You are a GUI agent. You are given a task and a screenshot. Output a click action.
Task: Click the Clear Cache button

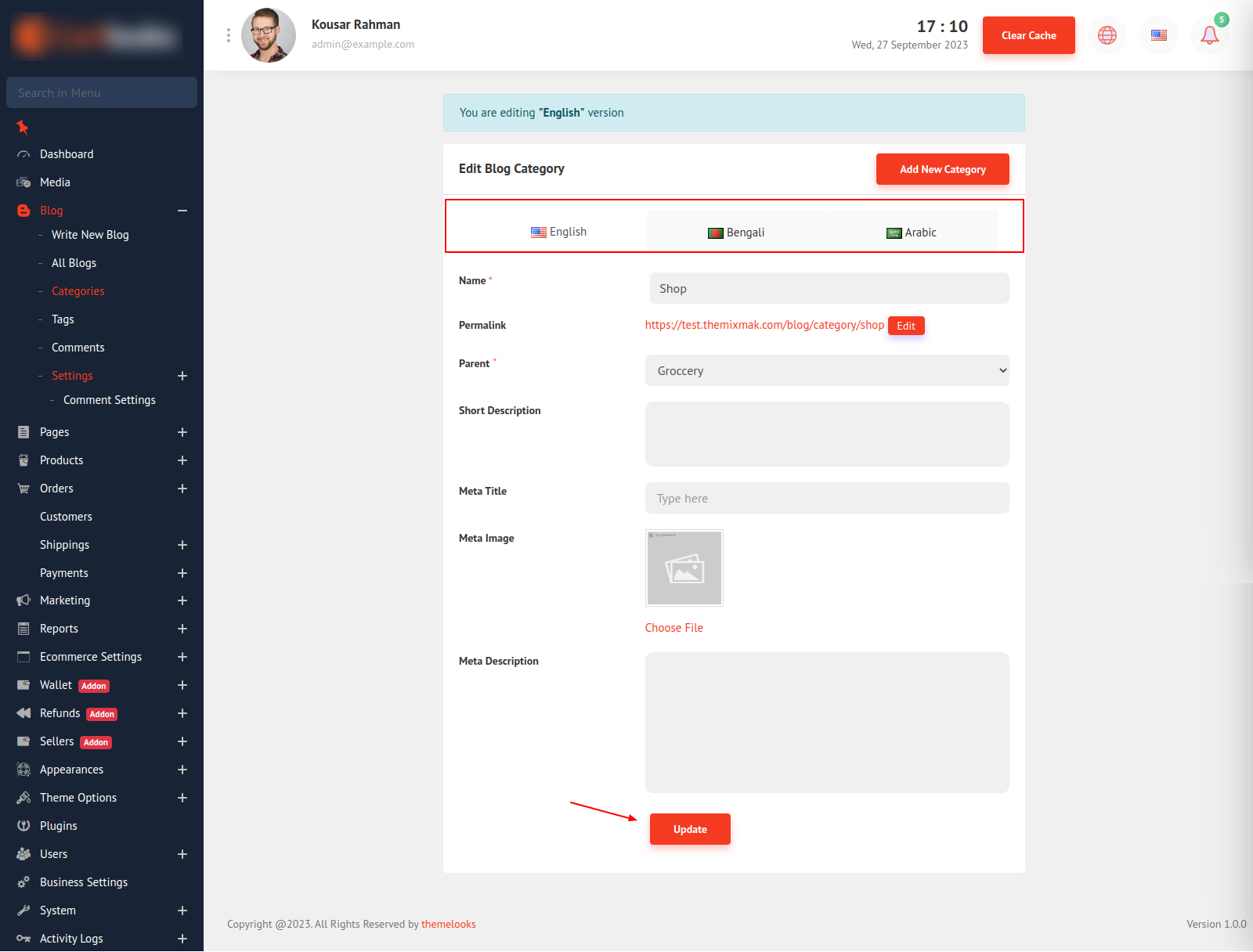1028,35
